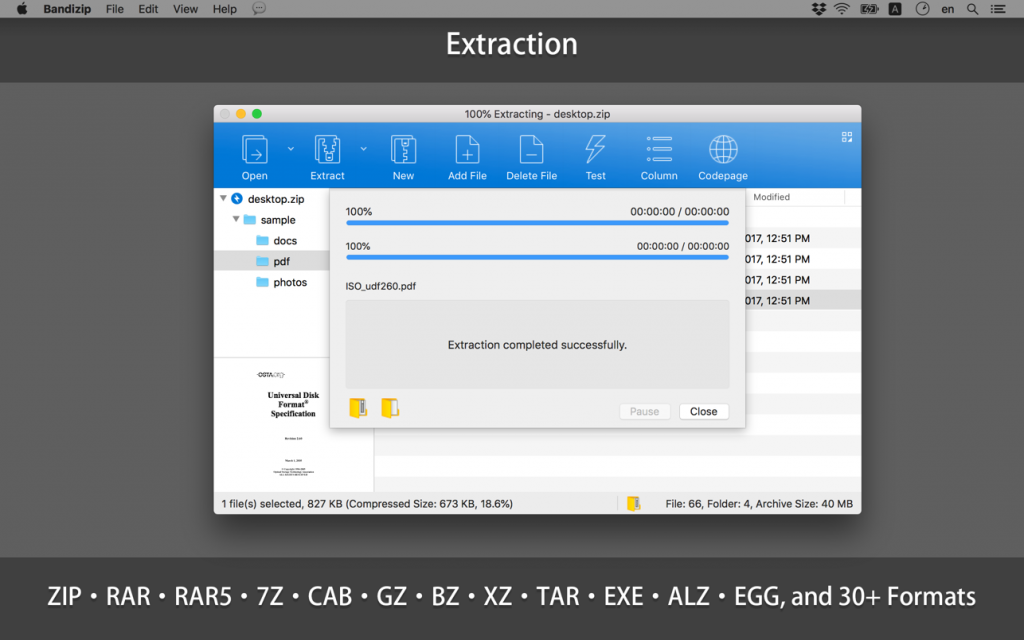The height and width of the screenshot is (640, 1024).
Task: Collapse the sample folder in the sidebar
Action: coord(234,219)
